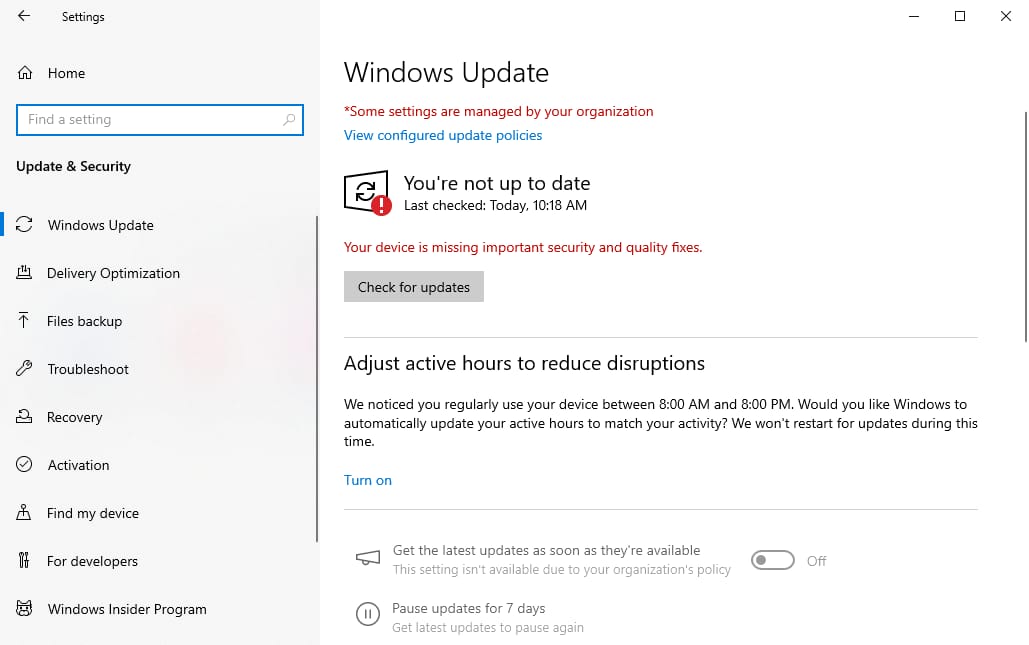Click the Find my device icon

coord(25,513)
